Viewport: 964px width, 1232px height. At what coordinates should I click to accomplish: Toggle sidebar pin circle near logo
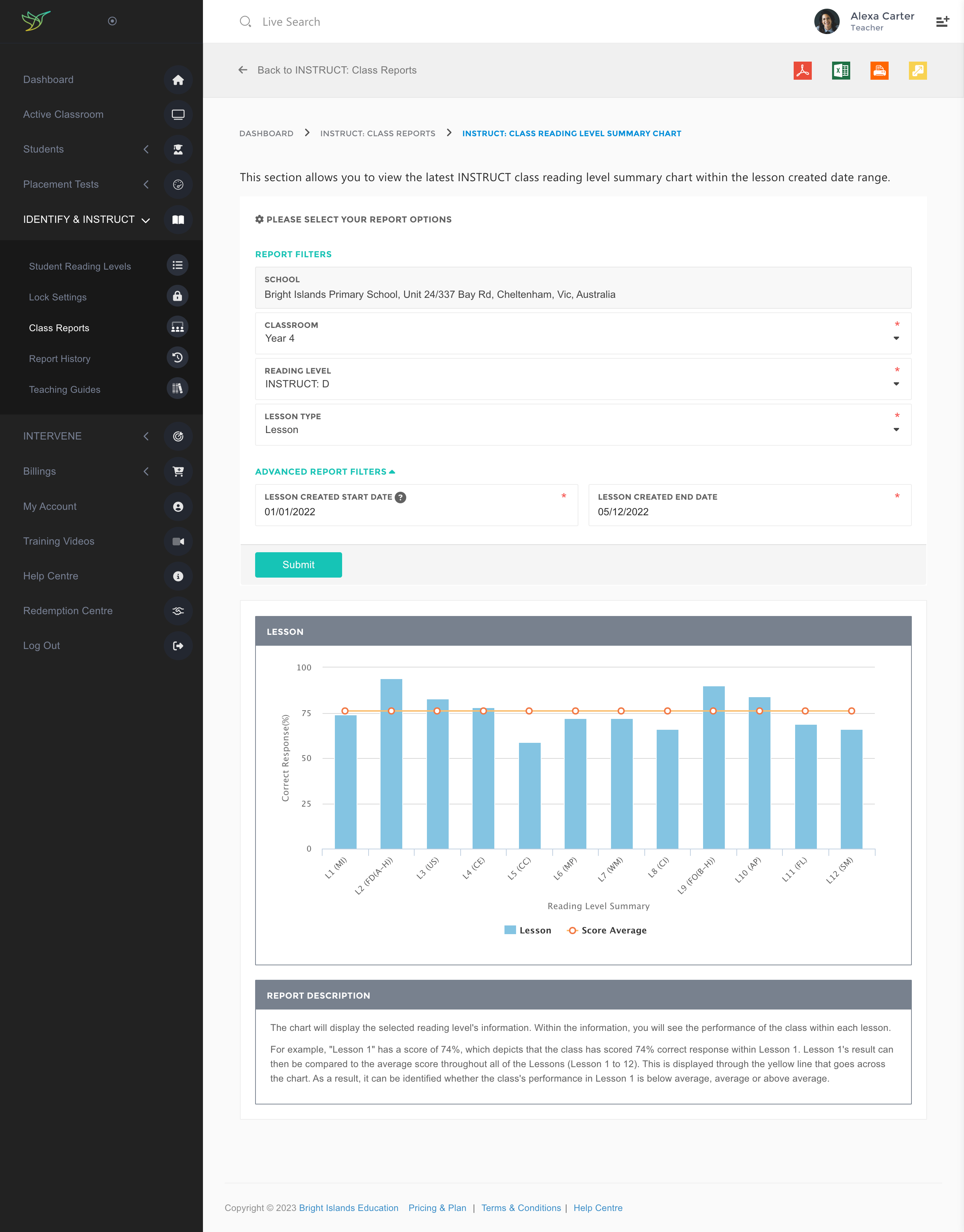[x=112, y=21]
